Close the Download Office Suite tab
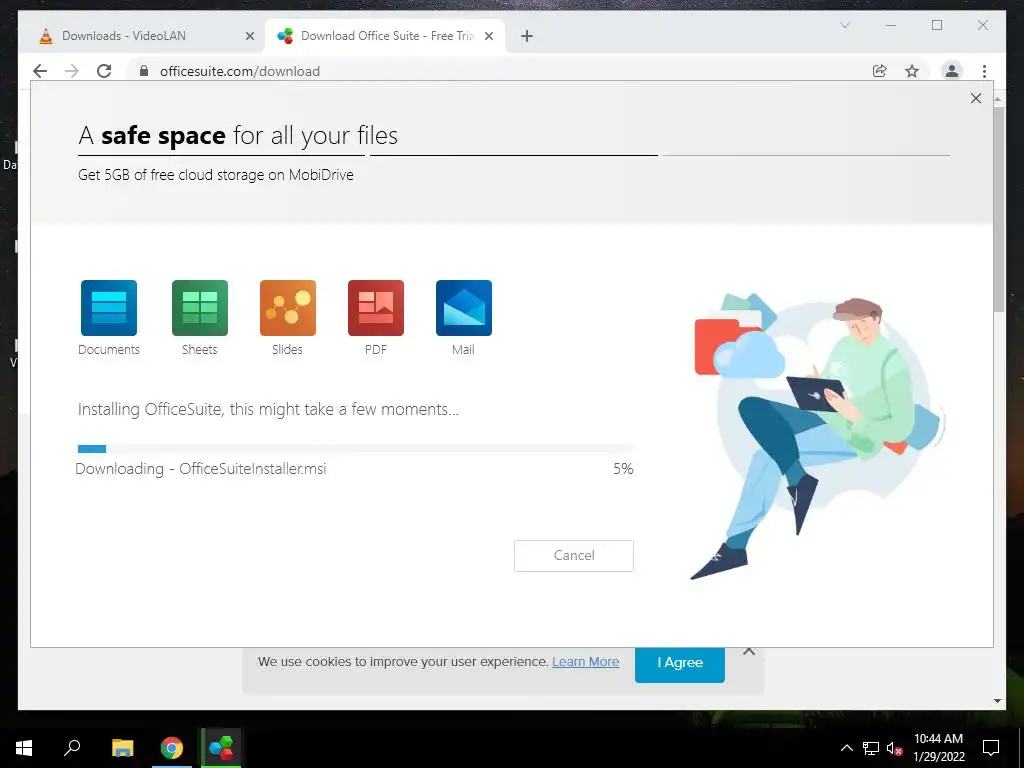The image size is (1024, 768). tap(488, 36)
